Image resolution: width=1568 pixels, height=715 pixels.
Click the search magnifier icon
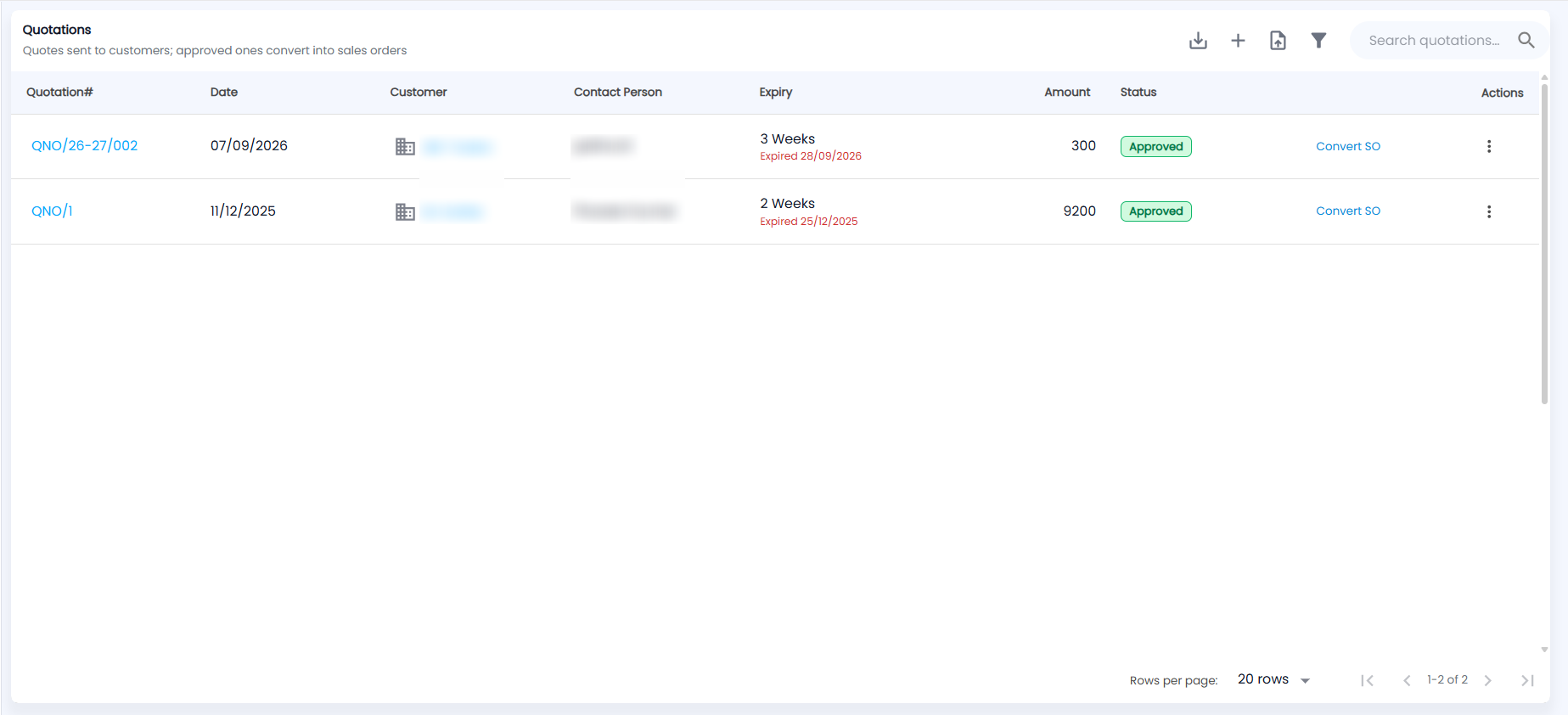(1526, 40)
